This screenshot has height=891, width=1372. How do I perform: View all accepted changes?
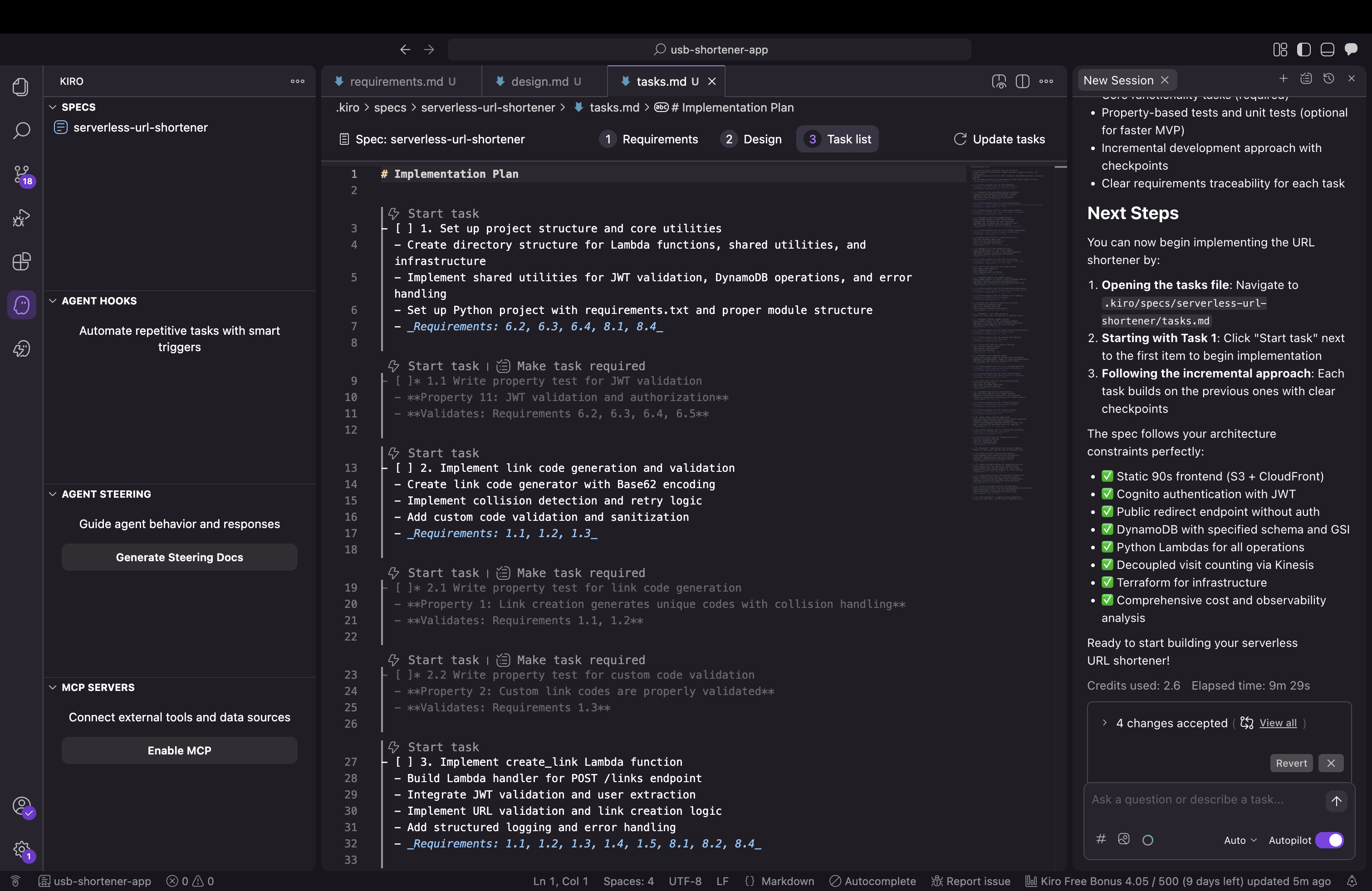(1279, 723)
